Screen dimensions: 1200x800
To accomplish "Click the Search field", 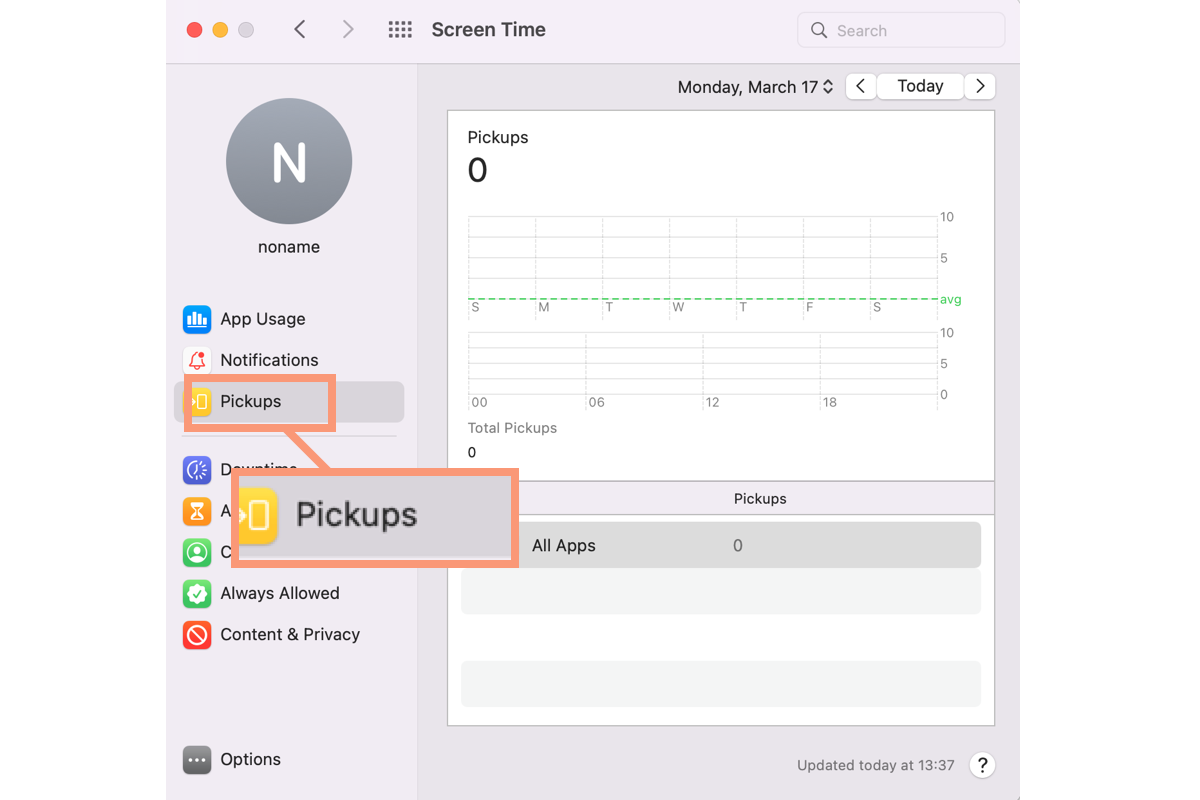I will 900,30.
